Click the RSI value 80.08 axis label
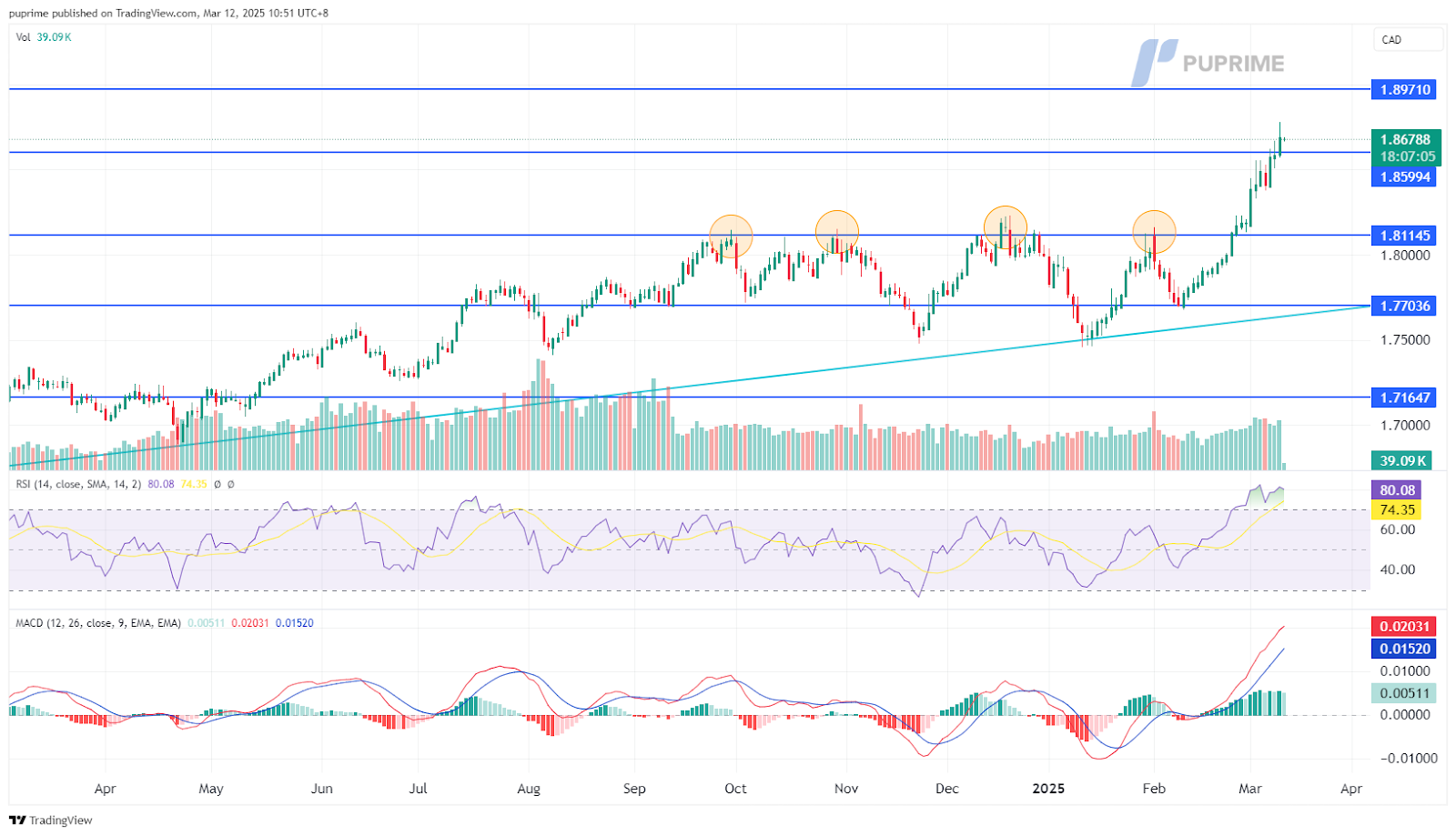Viewport: 1456px width, 836px height. (1397, 489)
